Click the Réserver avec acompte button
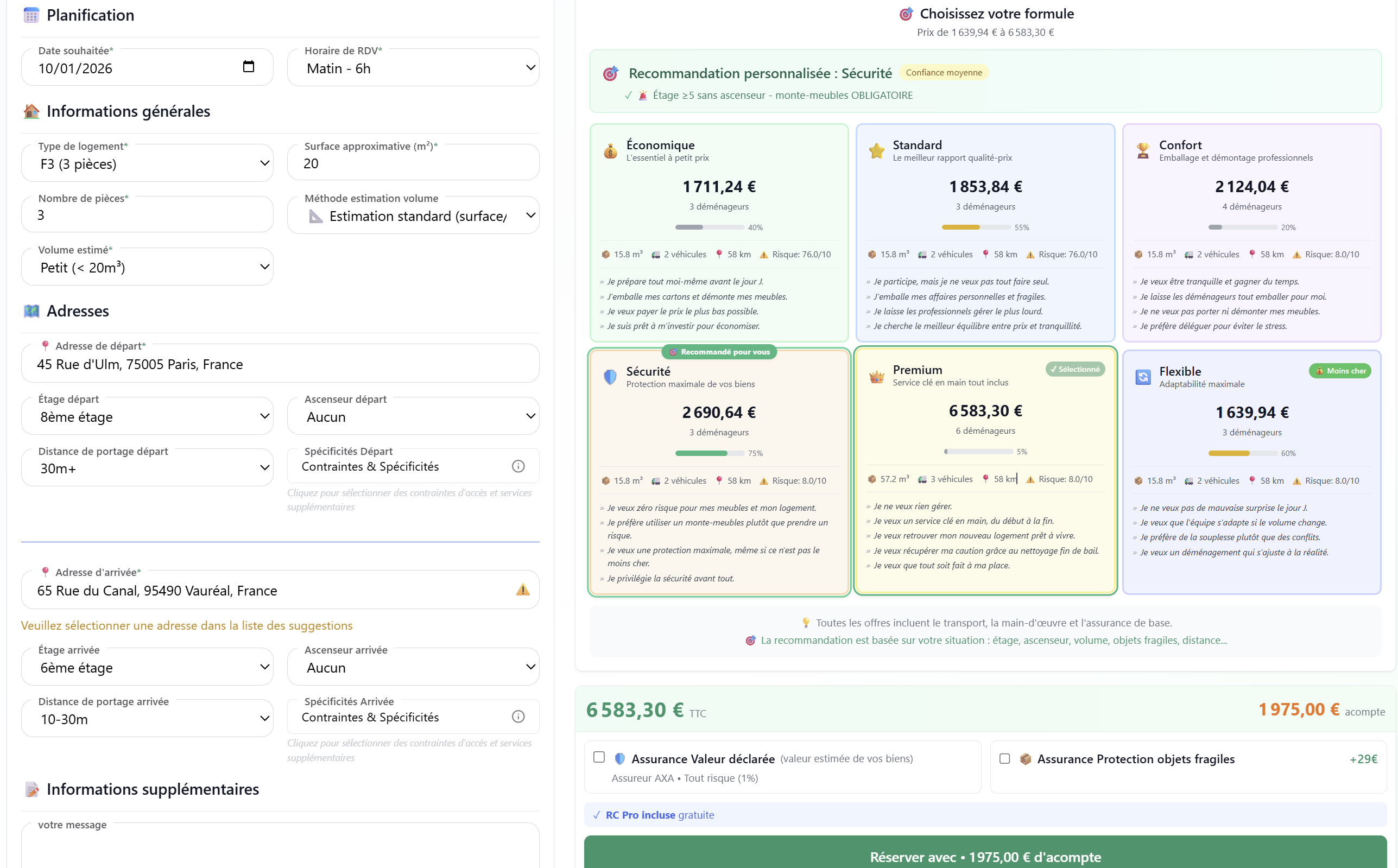The image size is (1398, 868). pos(985,857)
